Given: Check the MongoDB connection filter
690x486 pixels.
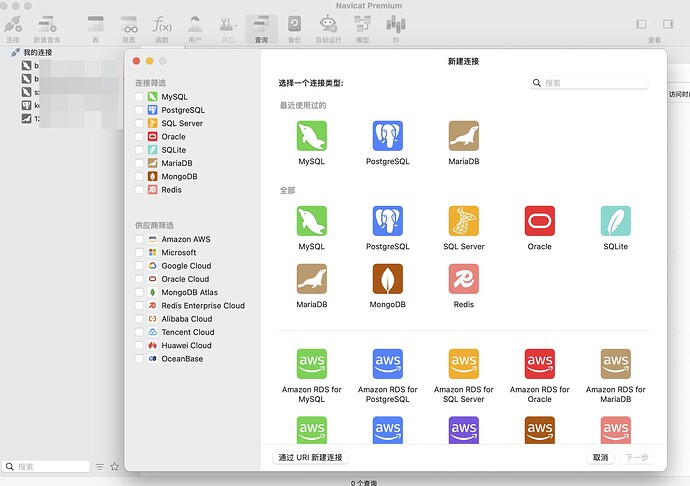Looking at the screenshot, I should pos(139,177).
